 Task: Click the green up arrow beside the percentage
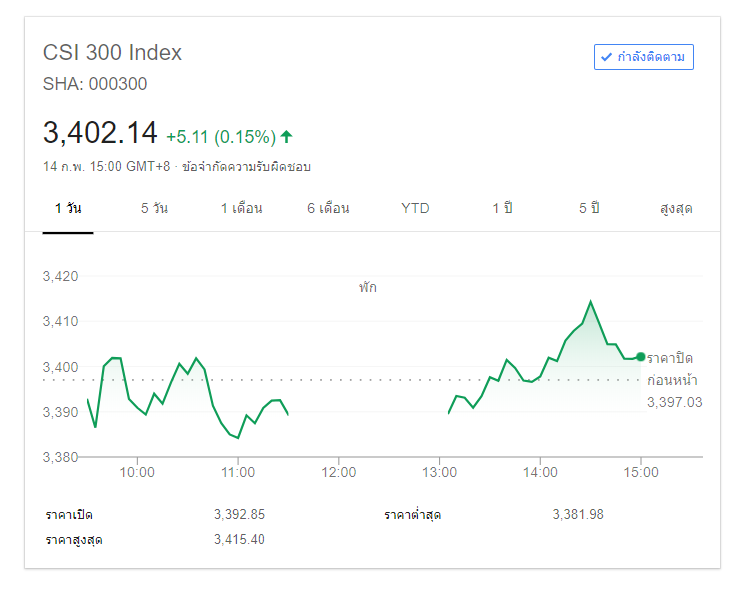(287, 136)
